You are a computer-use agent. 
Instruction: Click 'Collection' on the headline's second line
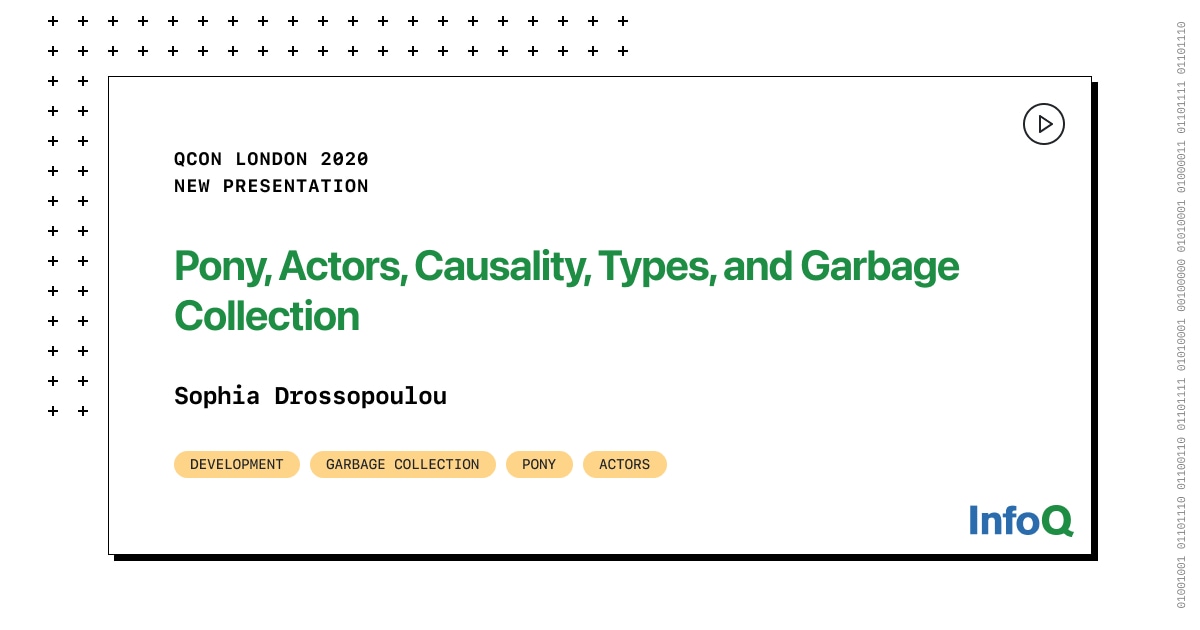click(266, 316)
